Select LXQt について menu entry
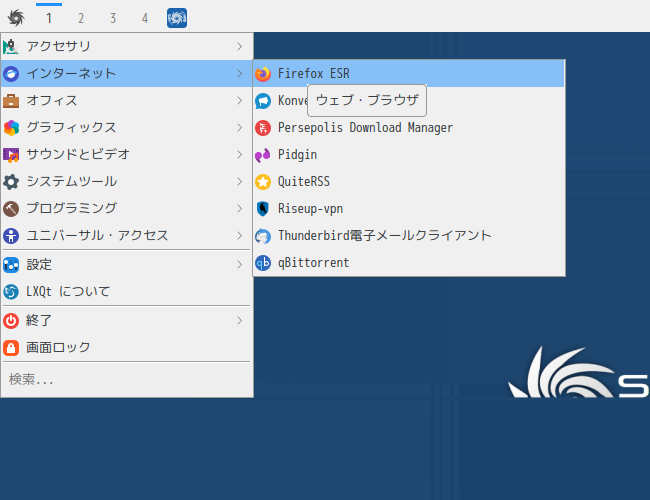 pos(127,291)
